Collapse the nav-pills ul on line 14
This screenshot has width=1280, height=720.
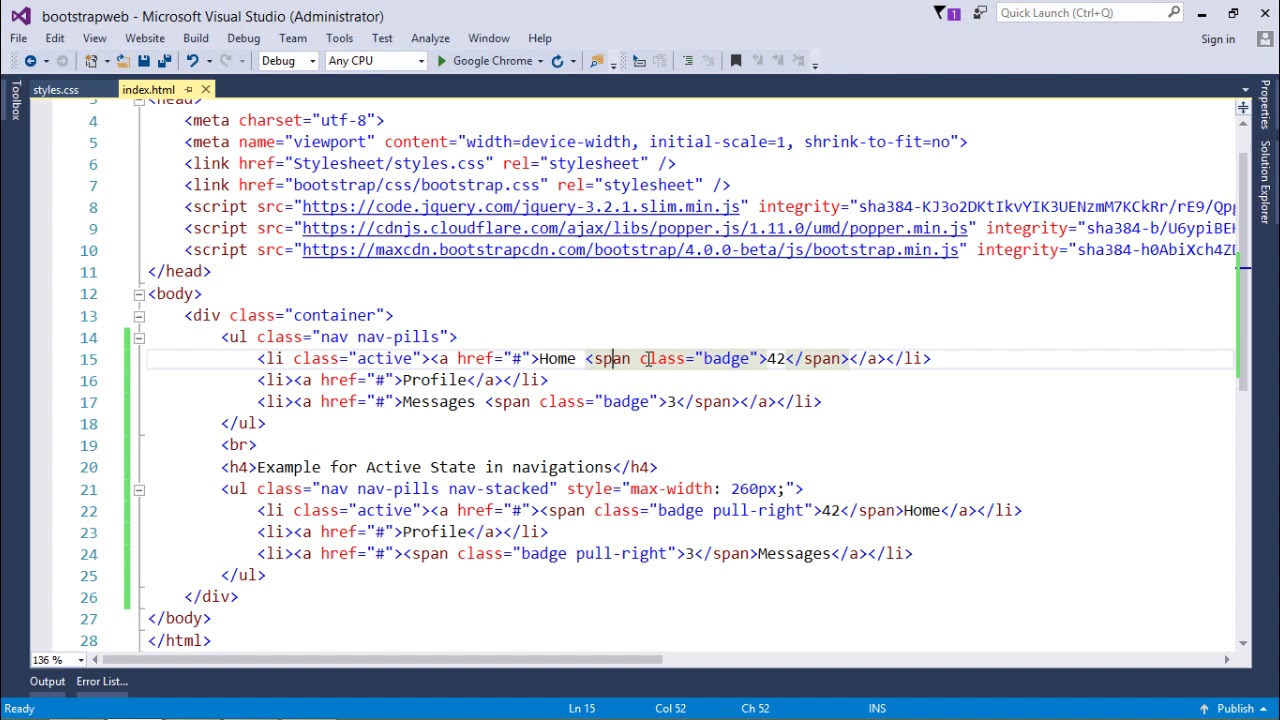point(139,338)
